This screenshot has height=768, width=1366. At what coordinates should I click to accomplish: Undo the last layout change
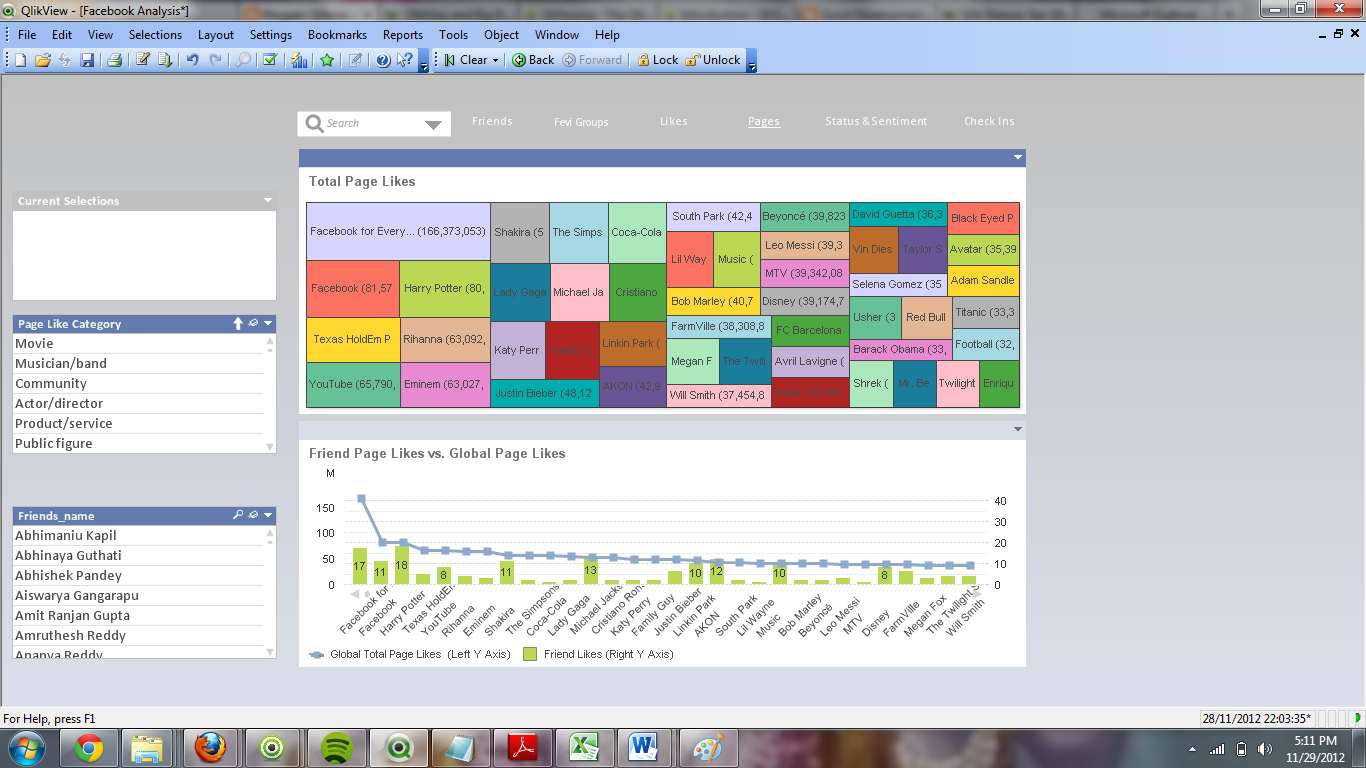pyautogui.click(x=192, y=60)
